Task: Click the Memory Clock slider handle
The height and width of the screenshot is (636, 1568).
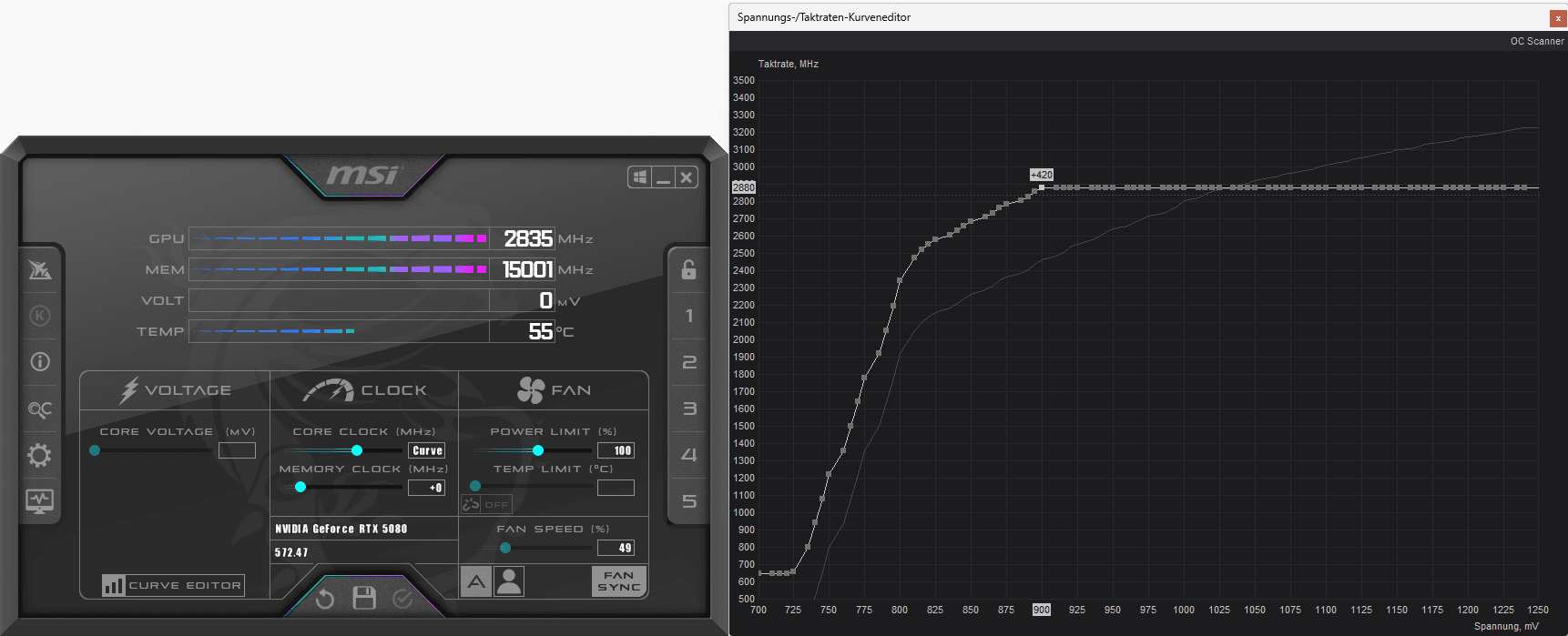Action: pyautogui.click(x=300, y=487)
